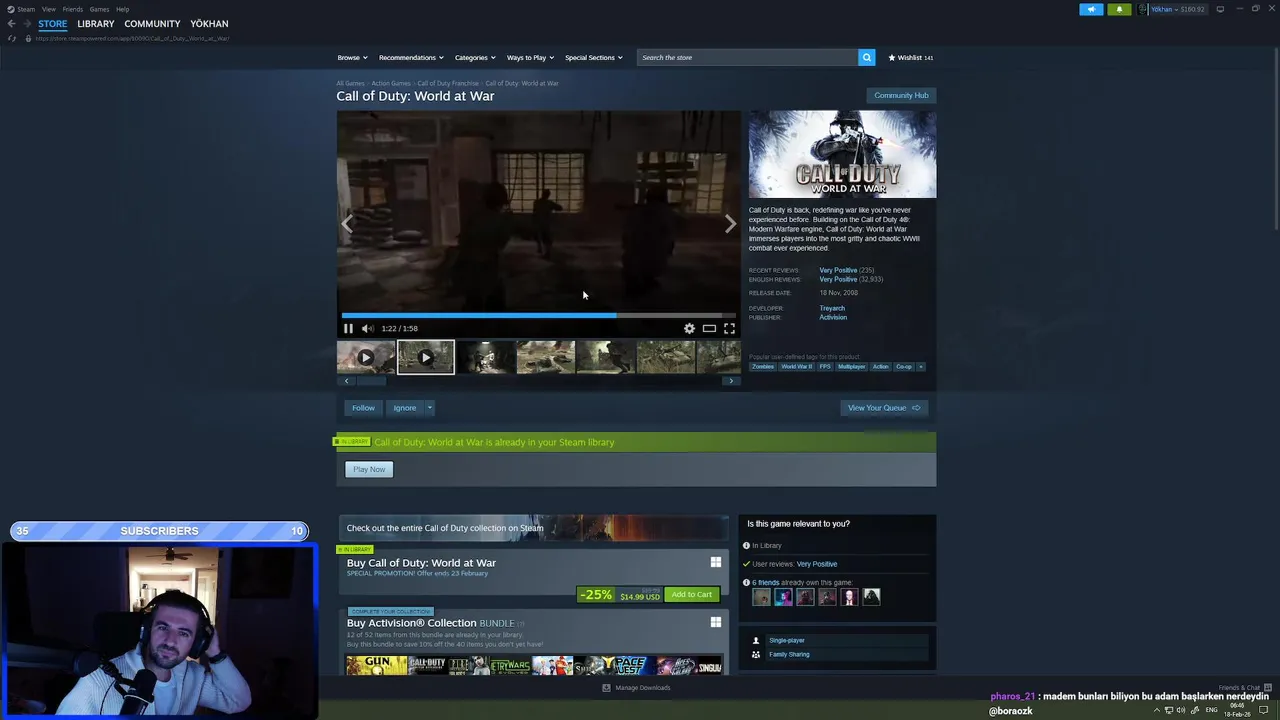Image resolution: width=1280 pixels, height=720 pixels.
Task: Pause the trailer video
Action: coord(348,328)
